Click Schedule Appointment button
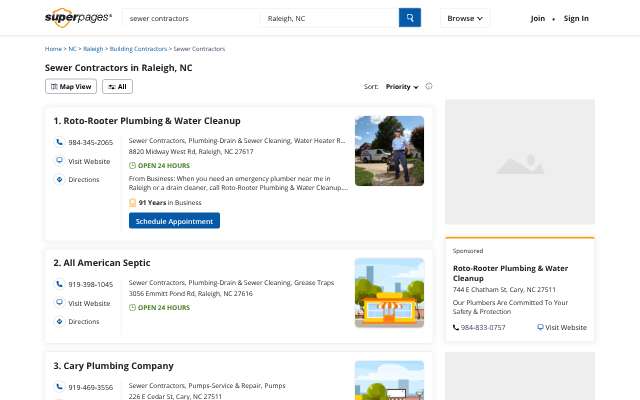 [174, 221]
